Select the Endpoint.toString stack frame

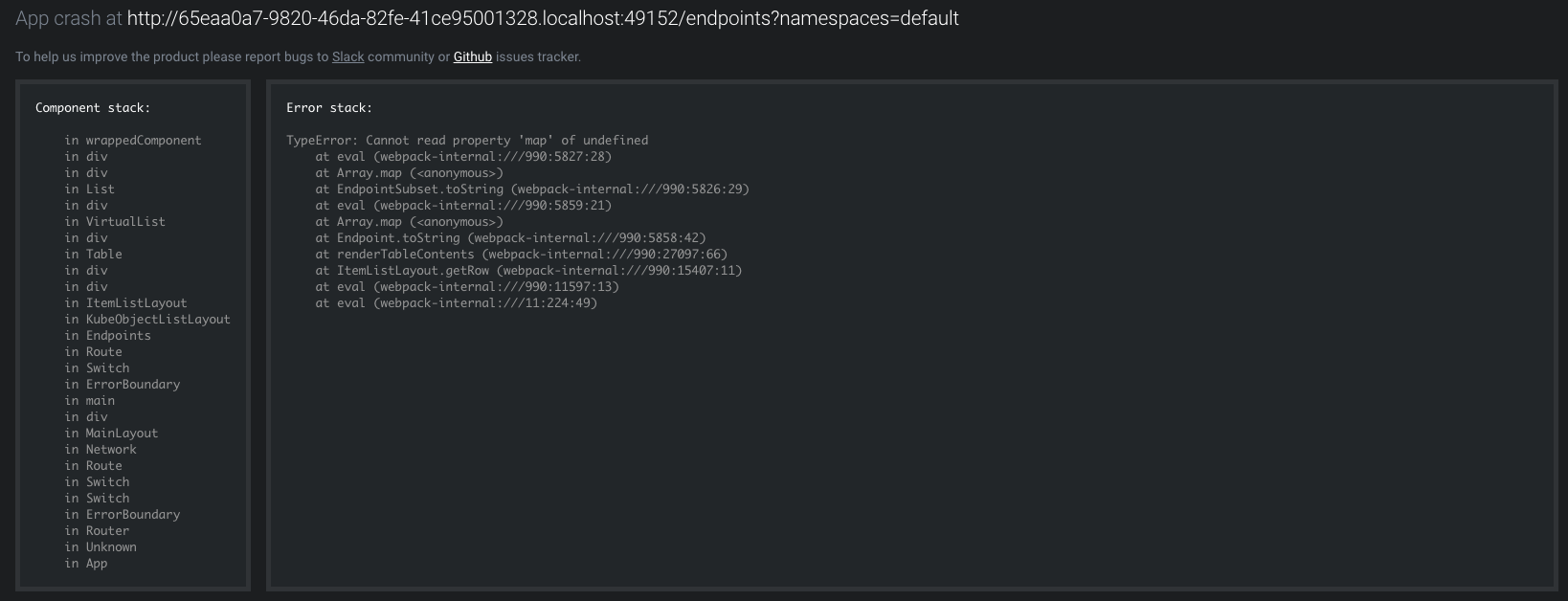(508, 237)
